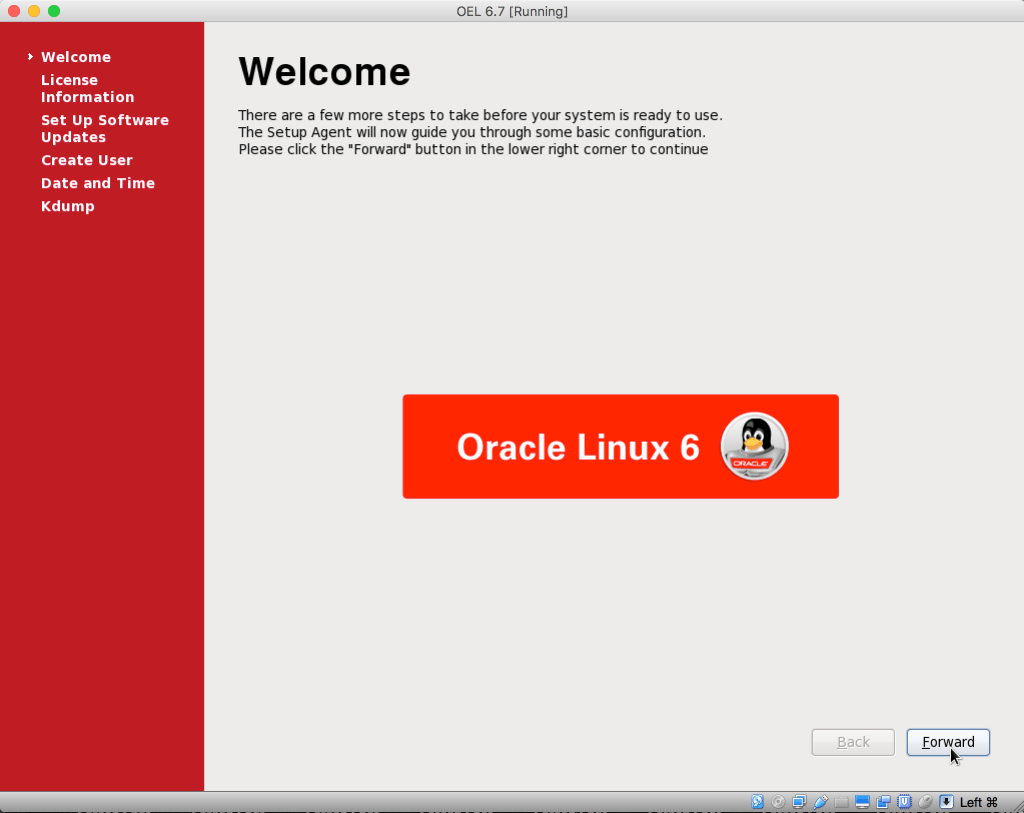Image resolution: width=1024 pixels, height=813 pixels.
Task: Open the network adapters status icon
Action: click(799, 801)
